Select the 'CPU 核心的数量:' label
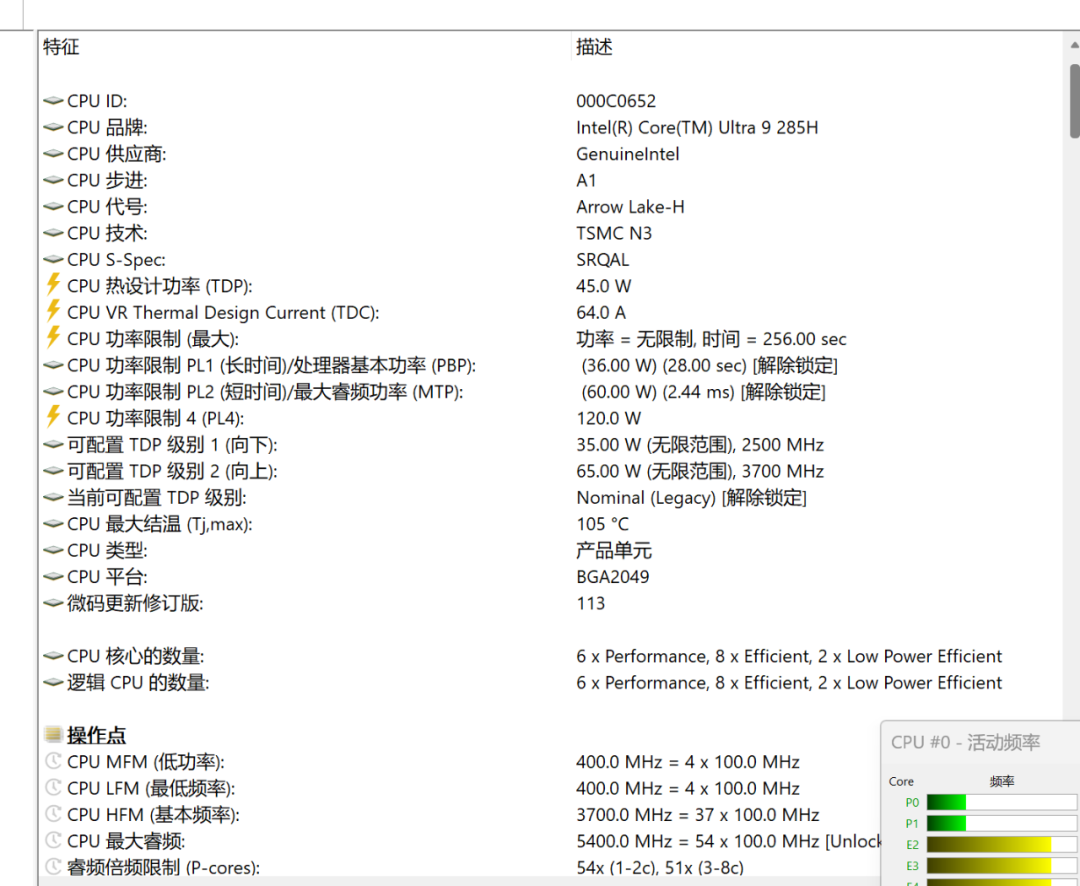 [x=135, y=657]
